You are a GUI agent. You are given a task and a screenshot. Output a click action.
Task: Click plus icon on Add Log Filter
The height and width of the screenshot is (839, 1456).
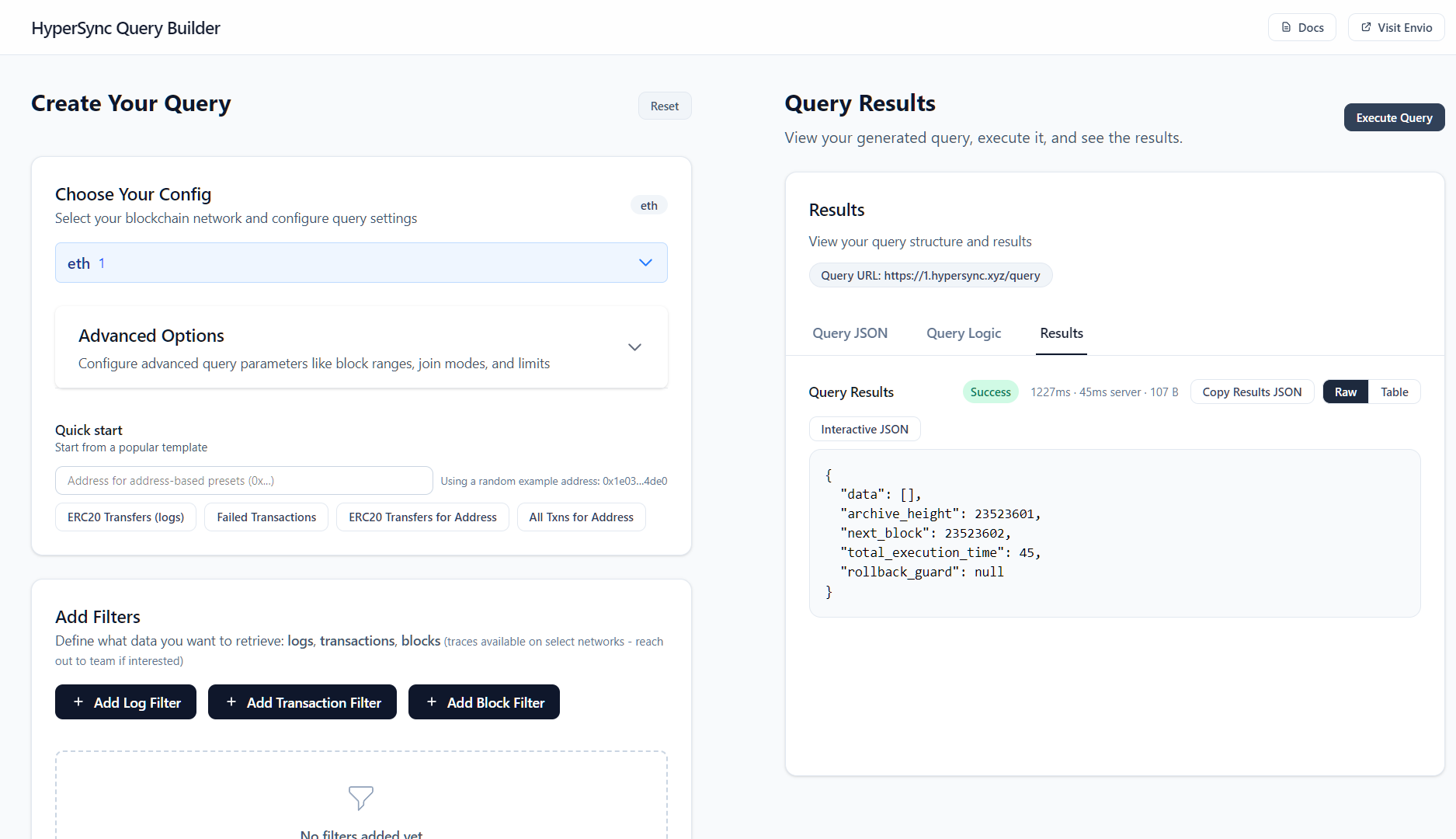78,701
